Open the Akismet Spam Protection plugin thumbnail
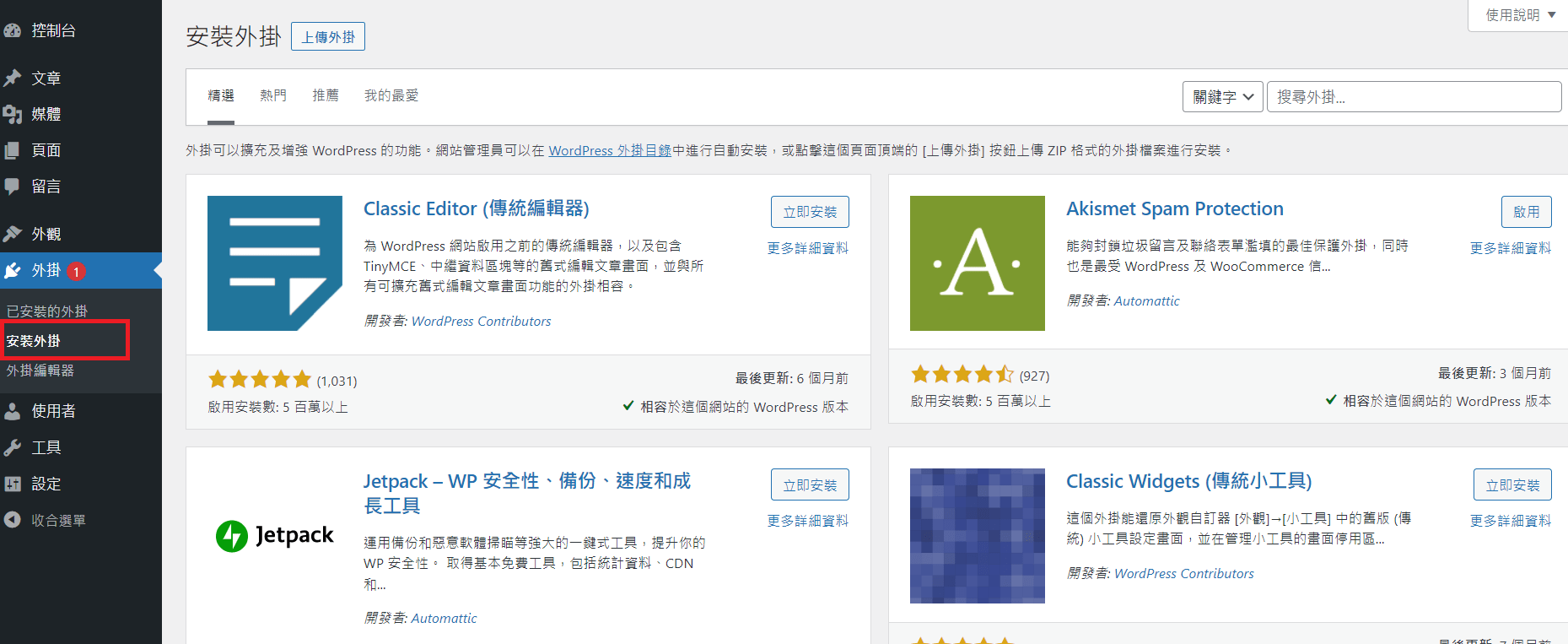The height and width of the screenshot is (644, 1568). click(978, 263)
